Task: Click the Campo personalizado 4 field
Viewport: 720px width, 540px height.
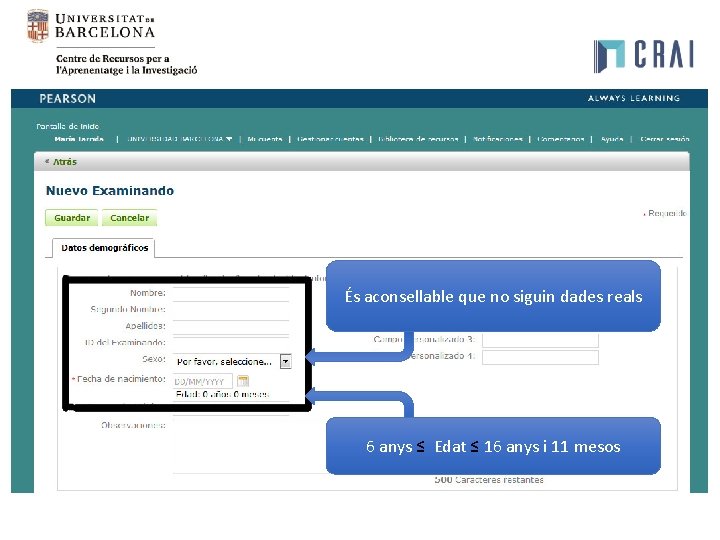Action: pyautogui.click(x=540, y=357)
